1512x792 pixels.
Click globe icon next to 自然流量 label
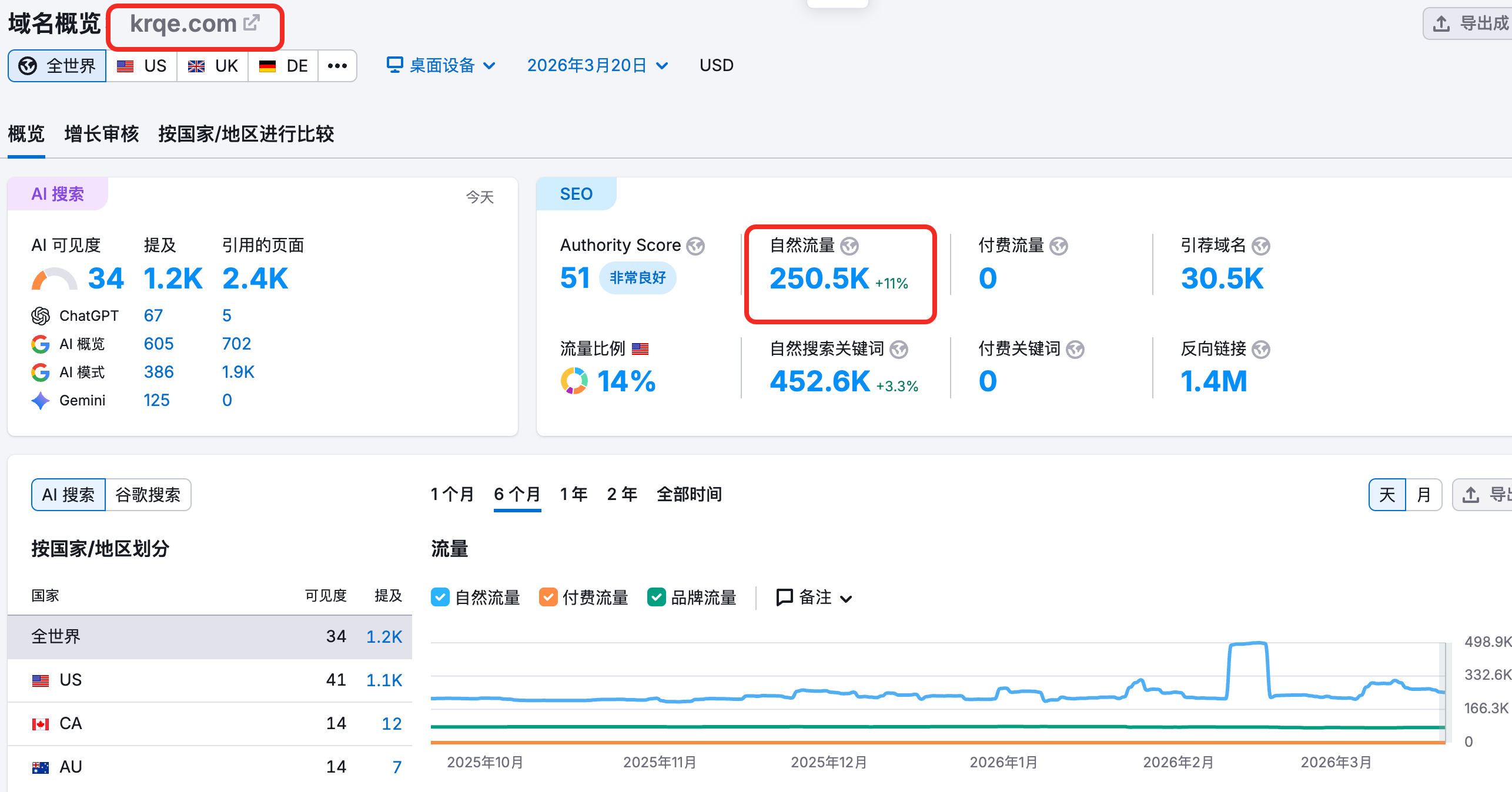849,246
